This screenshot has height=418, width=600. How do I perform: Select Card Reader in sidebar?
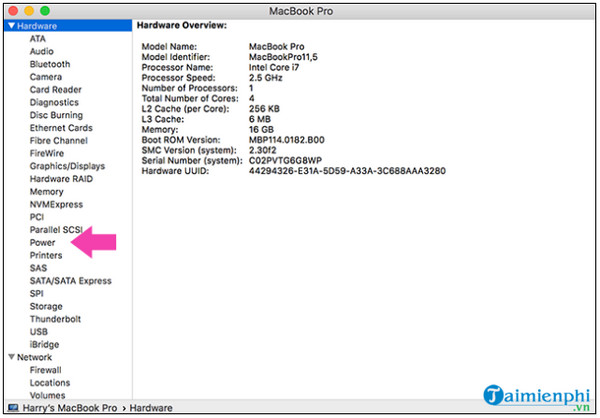55,90
